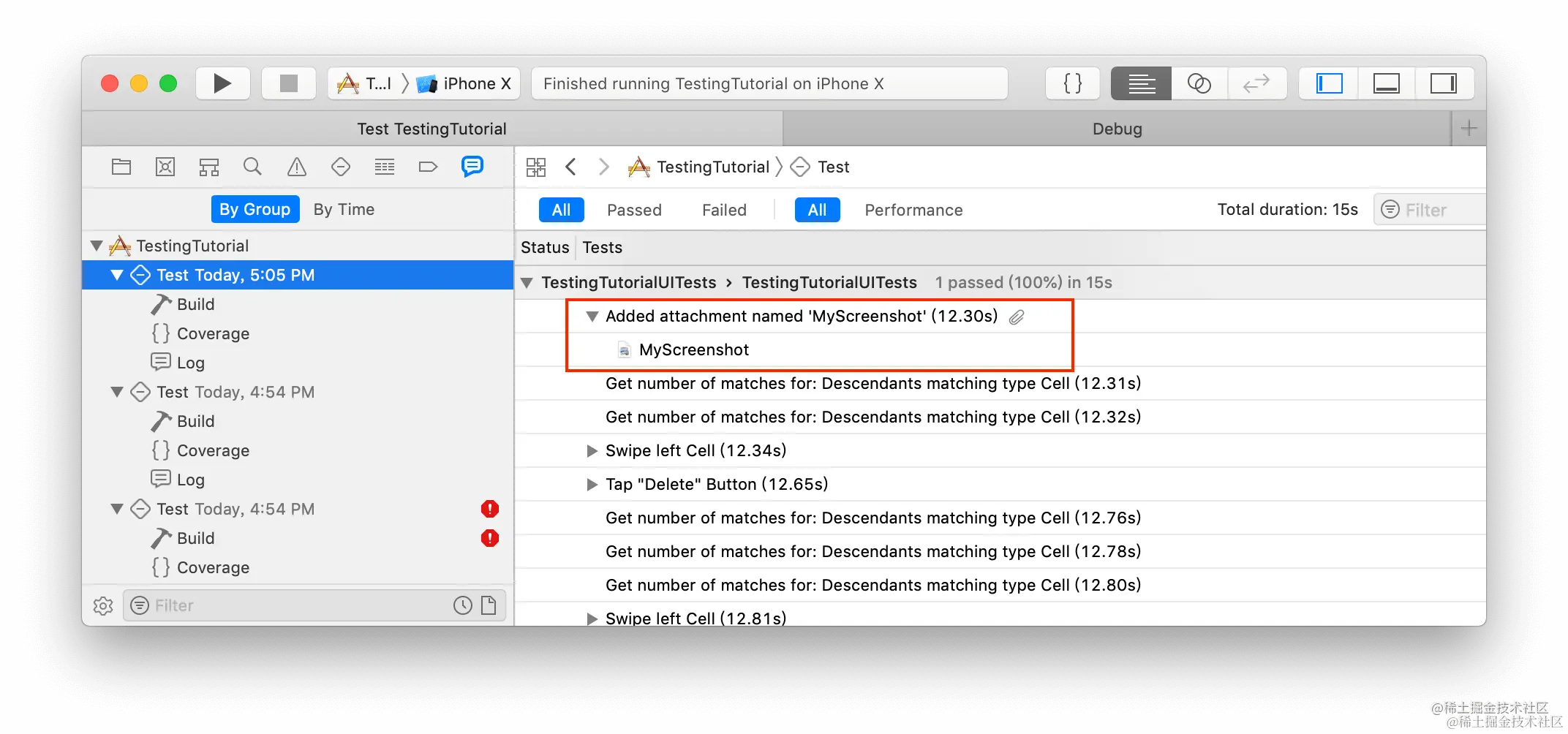The image size is (1568, 734).
Task: Run the project with the Play button
Action: point(223,83)
